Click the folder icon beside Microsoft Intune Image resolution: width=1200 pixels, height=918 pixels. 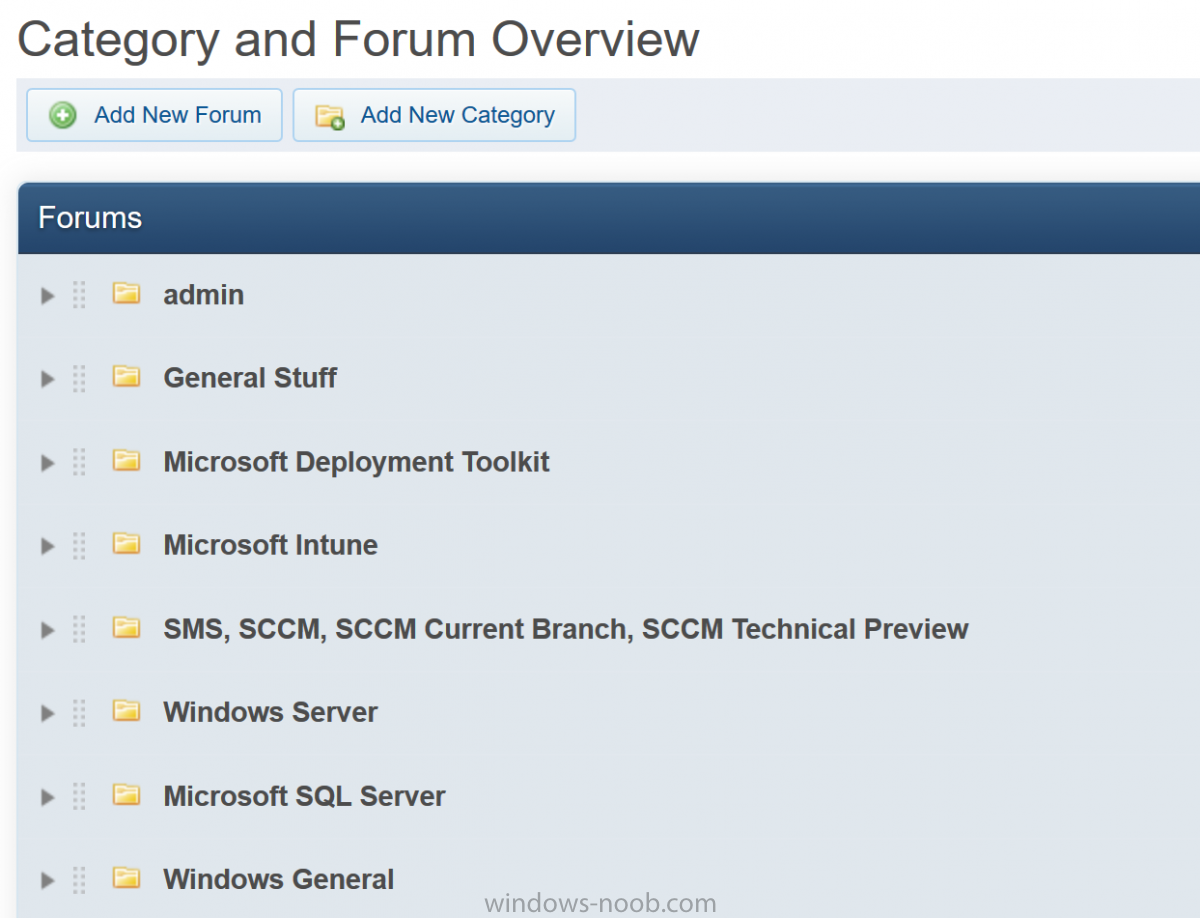click(x=126, y=544)
